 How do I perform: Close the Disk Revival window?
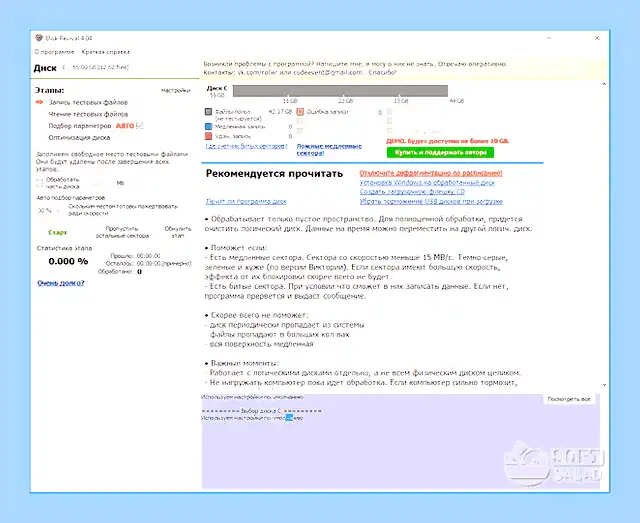pyautogui.click(x=597, y=38)
